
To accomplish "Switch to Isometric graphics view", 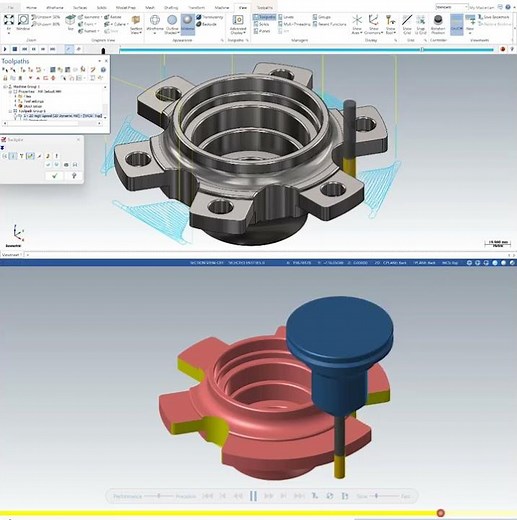I will (89, 17).
